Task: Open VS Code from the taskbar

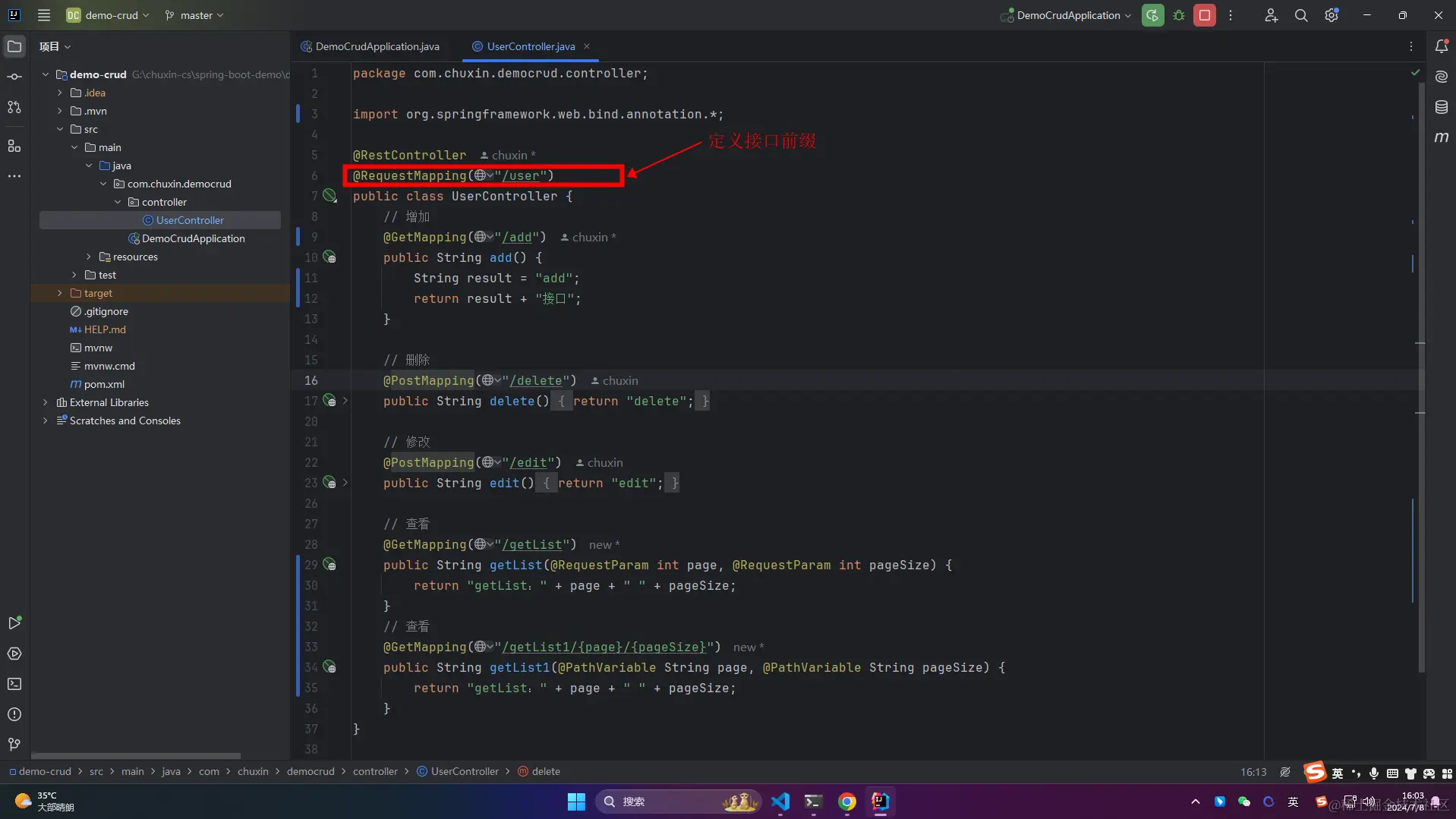Action: tap(780, 802)
